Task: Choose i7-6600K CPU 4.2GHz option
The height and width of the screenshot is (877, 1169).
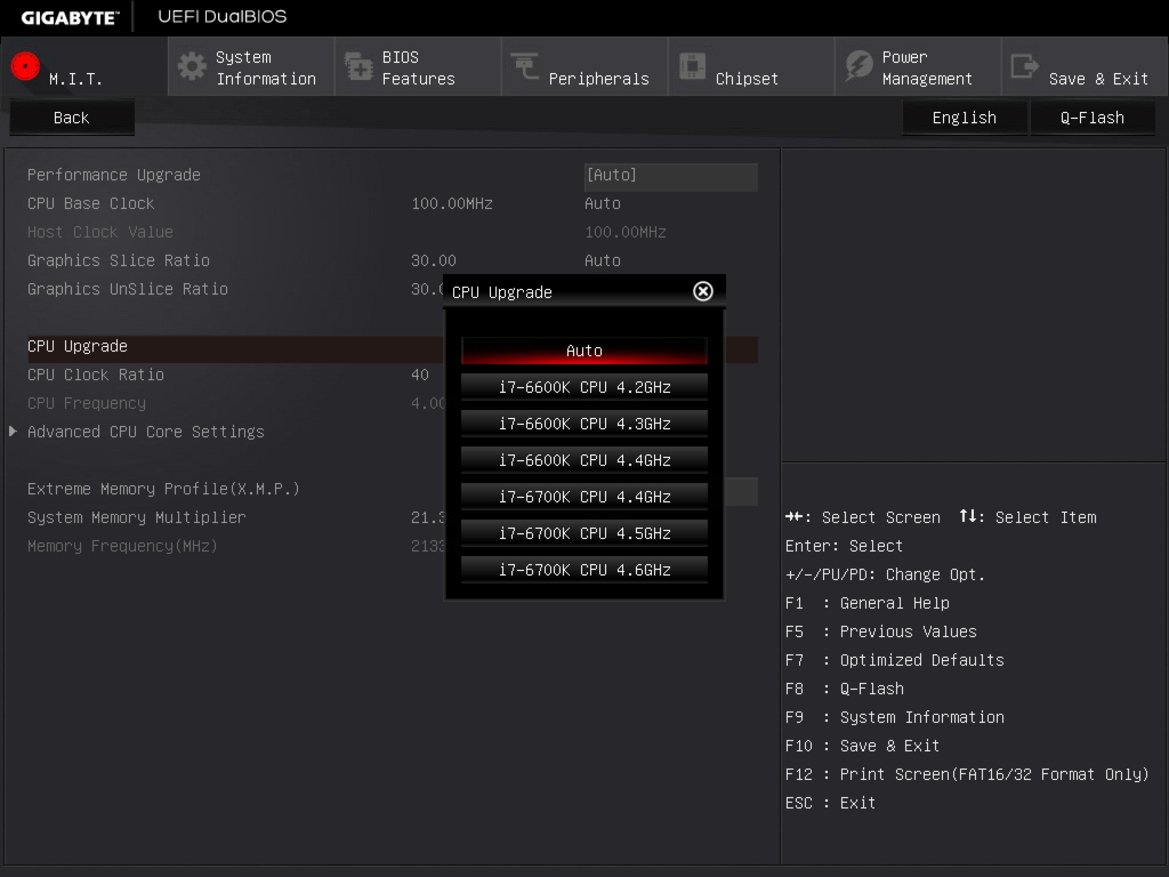Action: 584,387
